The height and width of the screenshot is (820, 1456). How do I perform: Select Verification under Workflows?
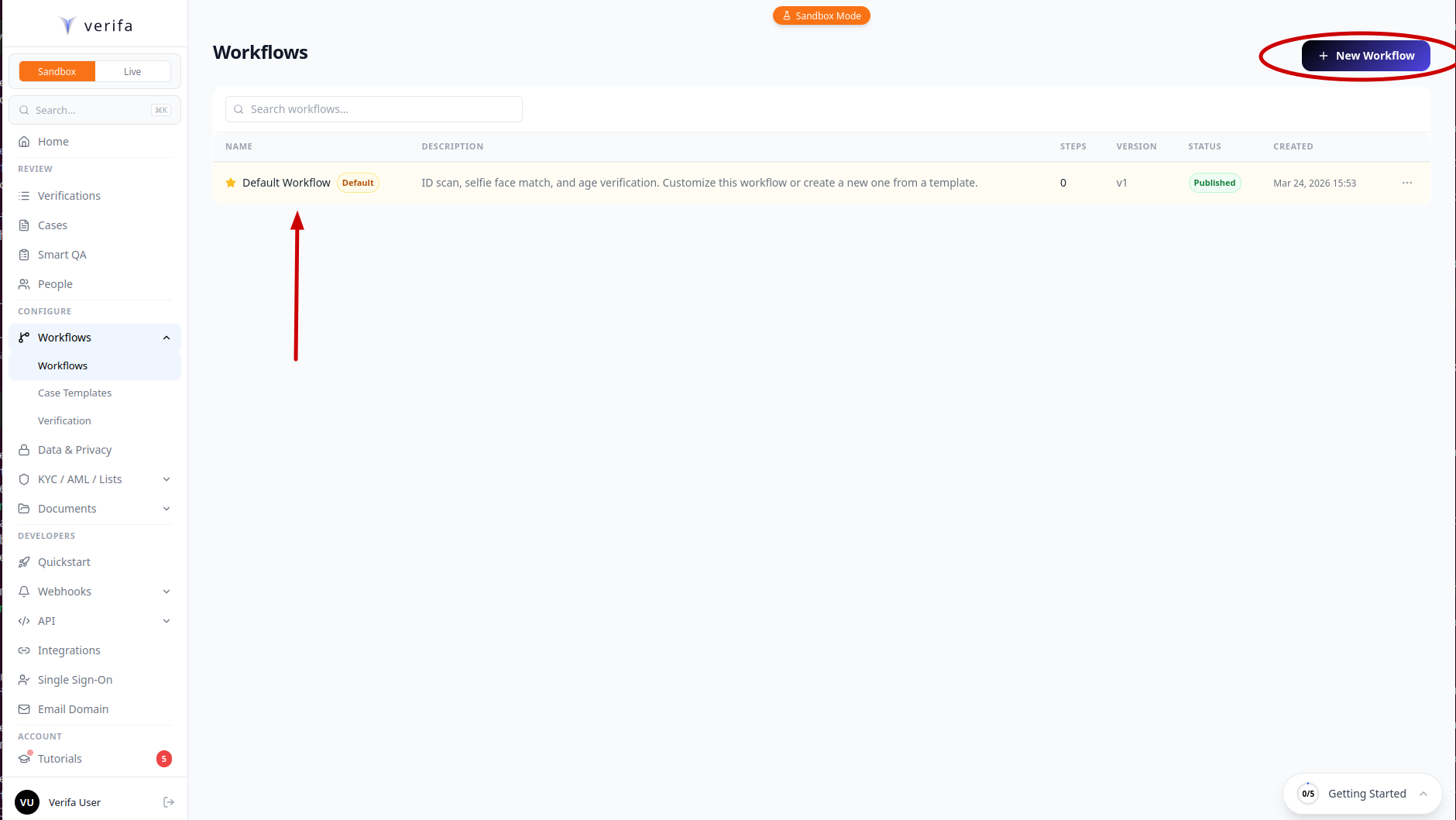[x=64, y=420]
